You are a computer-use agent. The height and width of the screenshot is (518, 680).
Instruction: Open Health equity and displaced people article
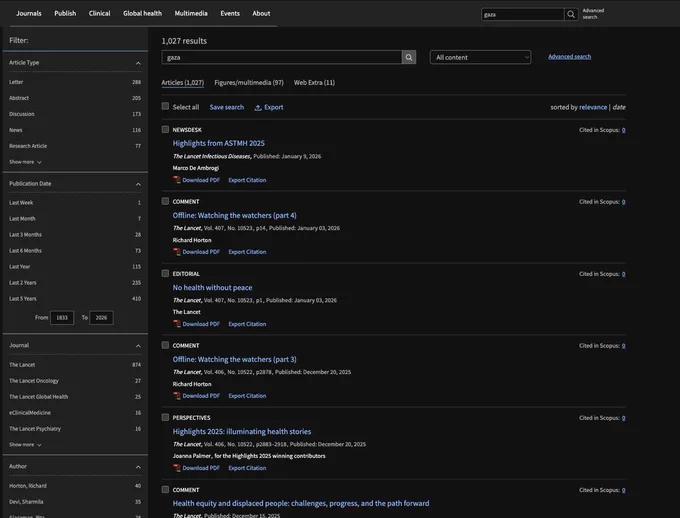(301, 503)
